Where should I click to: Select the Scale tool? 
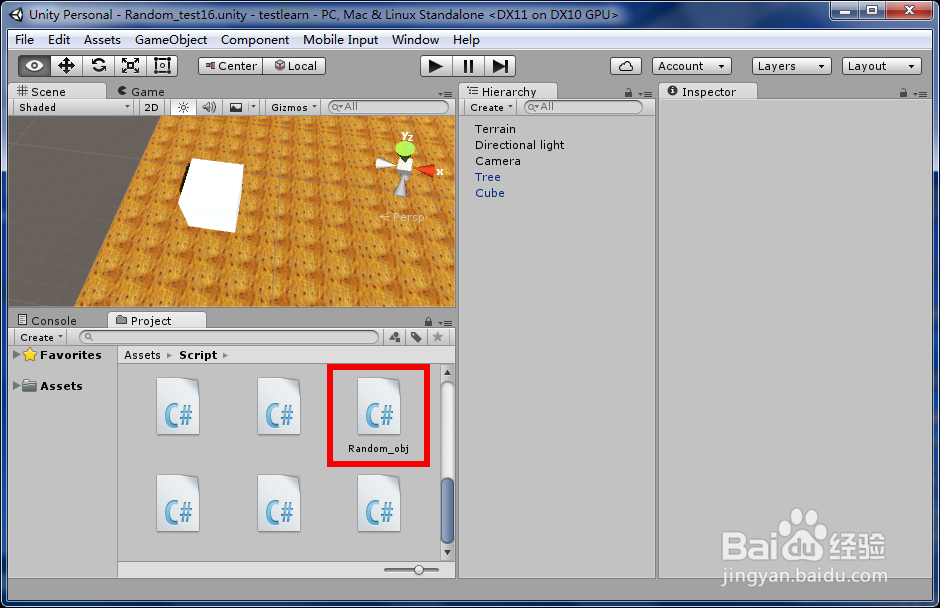coord(130,66)
